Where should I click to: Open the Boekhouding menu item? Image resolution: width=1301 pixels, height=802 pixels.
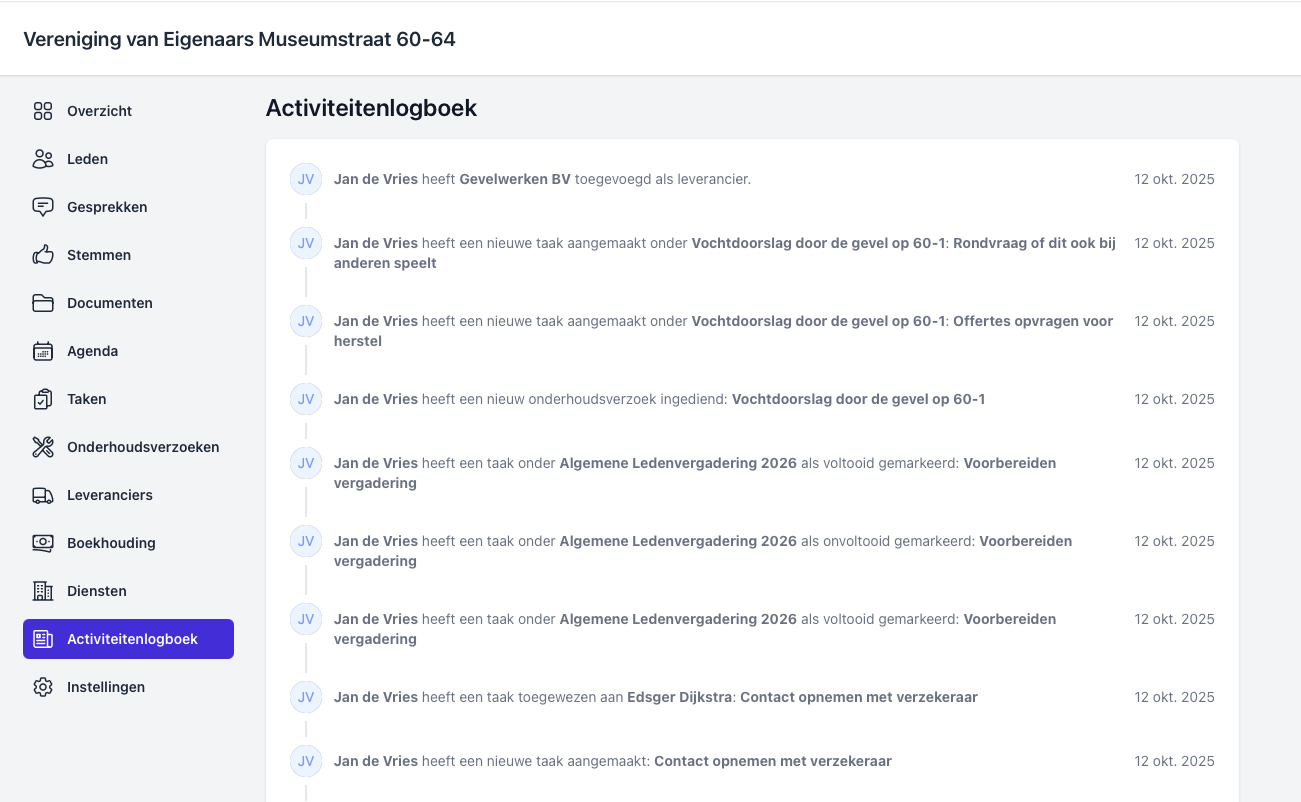(x=111, y=543)
